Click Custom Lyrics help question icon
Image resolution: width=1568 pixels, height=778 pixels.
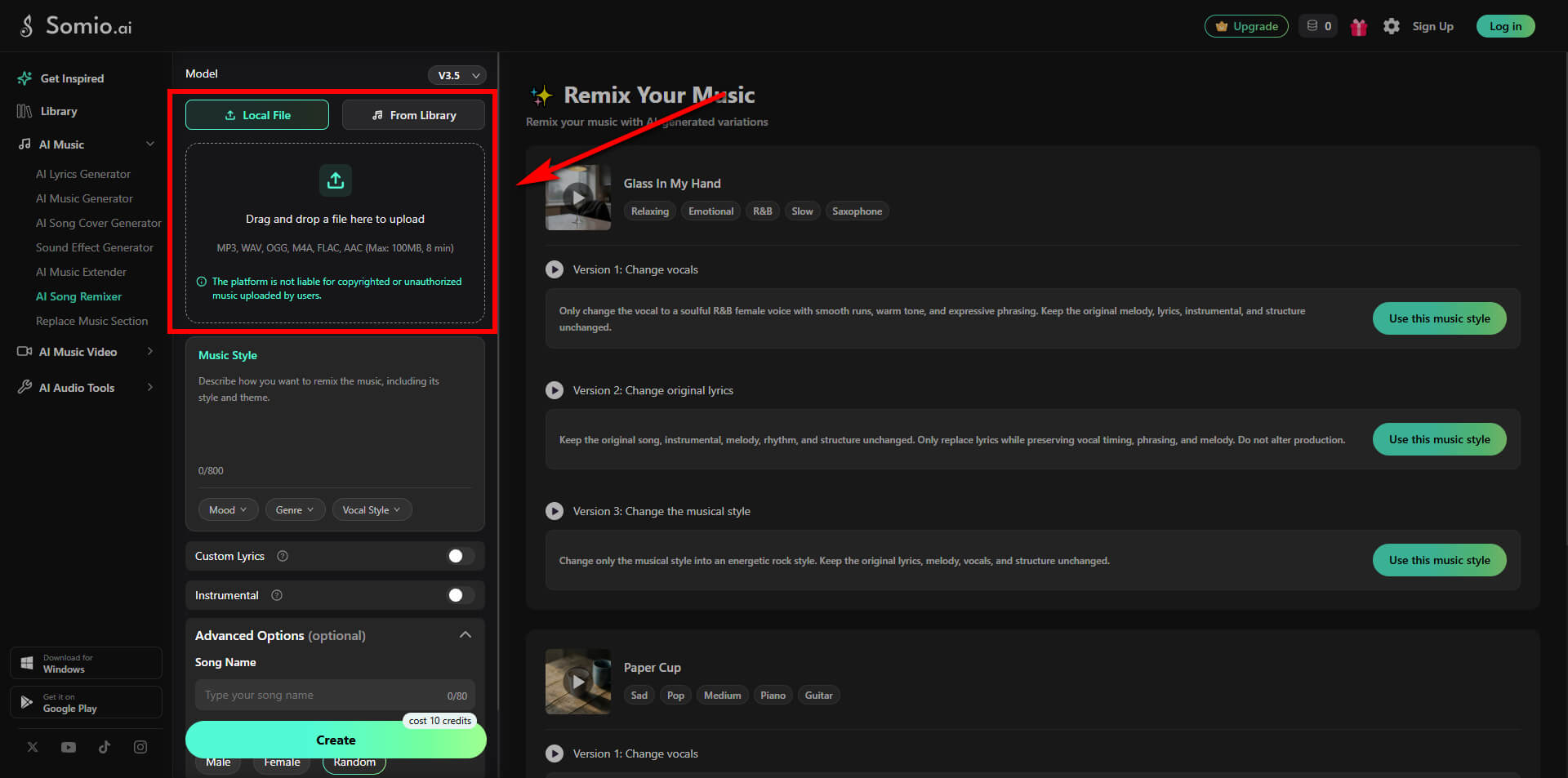coord(283,556)
